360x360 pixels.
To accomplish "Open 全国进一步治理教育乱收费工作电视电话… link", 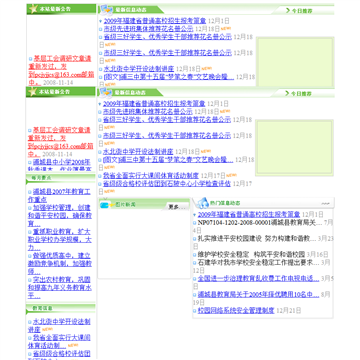I will point(259,278).
